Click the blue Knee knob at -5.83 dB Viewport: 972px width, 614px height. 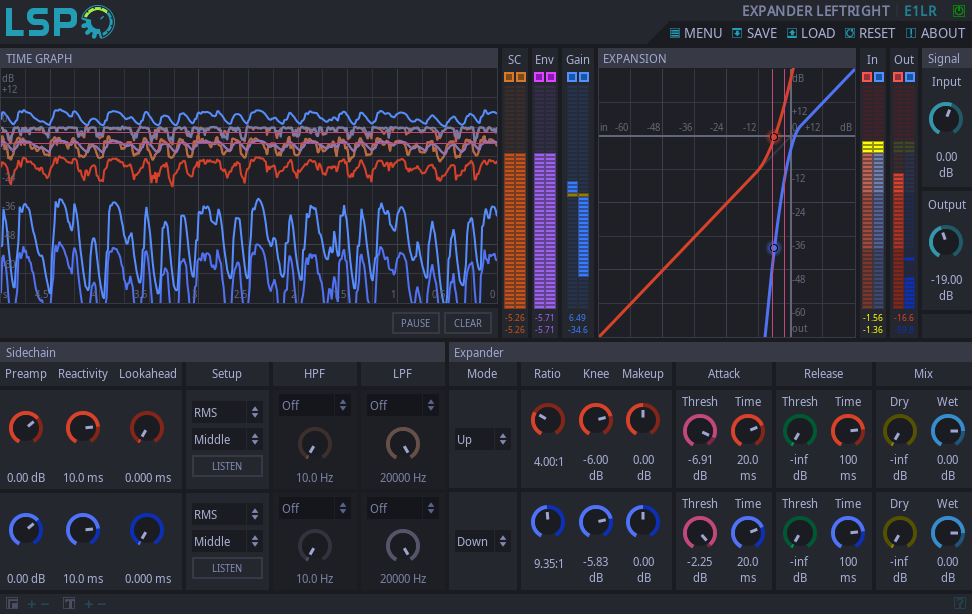[x=596, y=522]
